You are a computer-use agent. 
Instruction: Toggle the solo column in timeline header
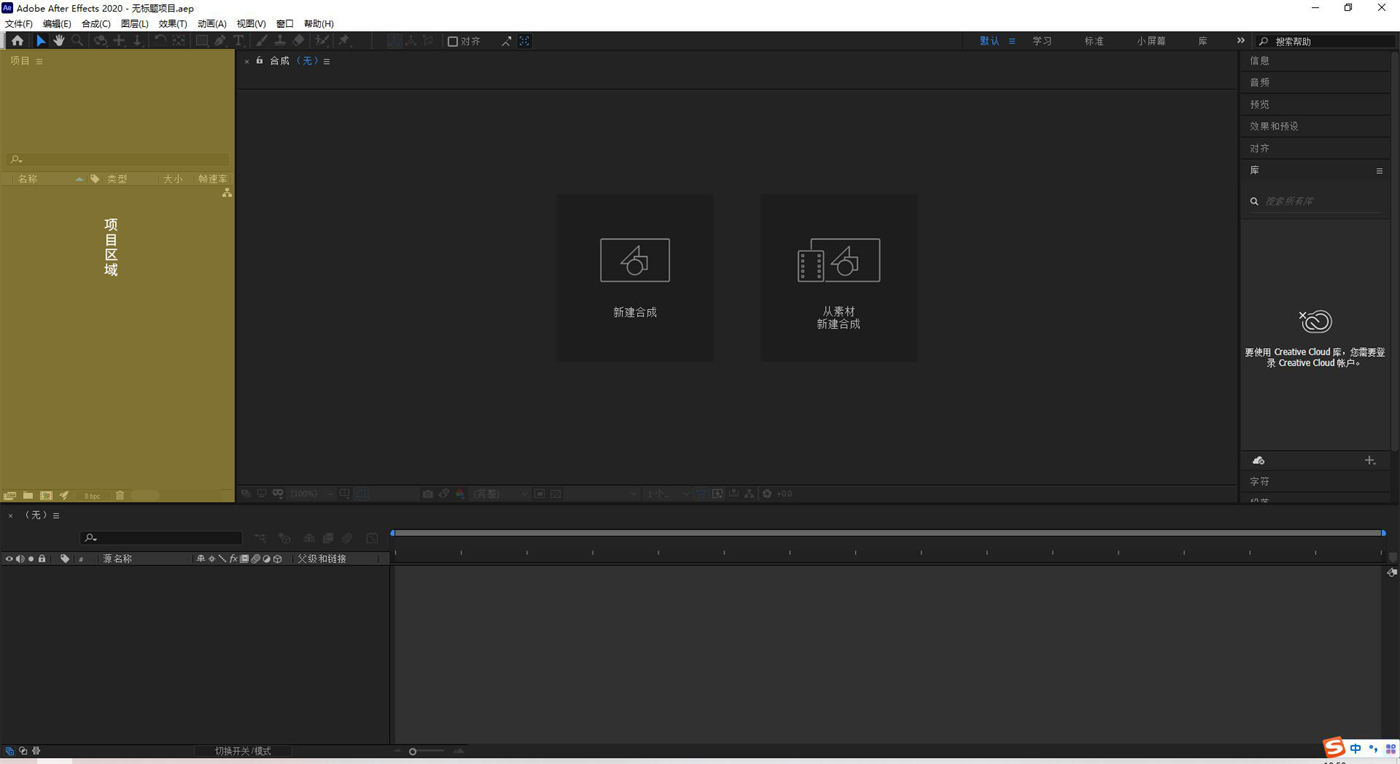point(31,559)
